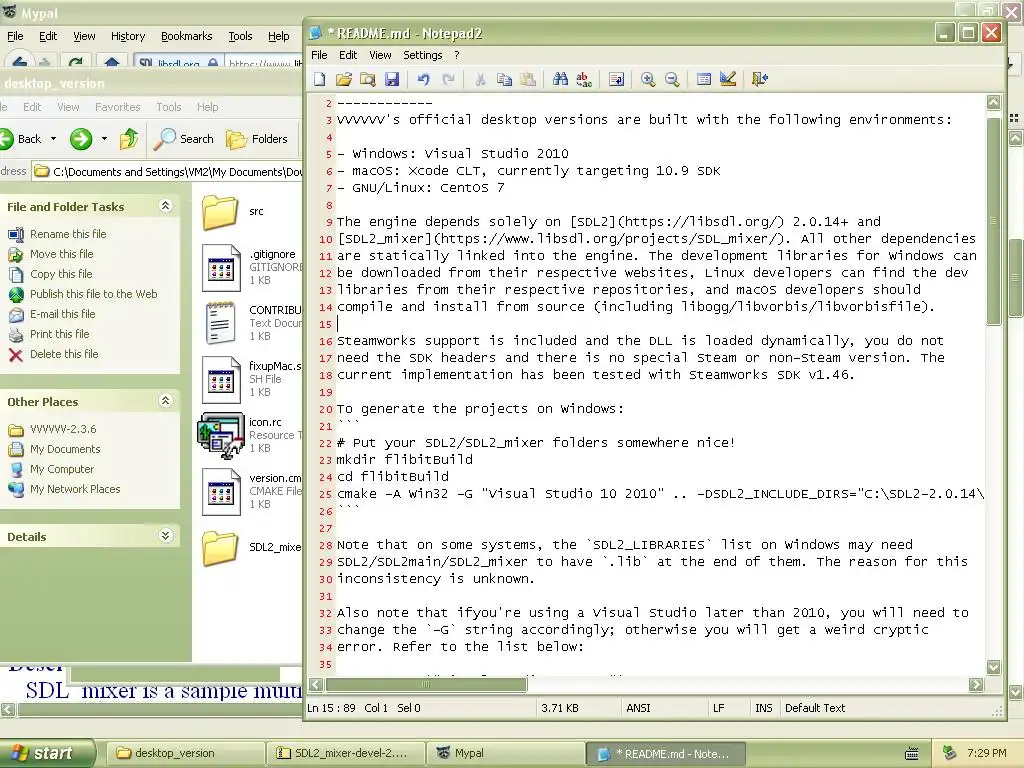
Task: Open Tools menu in Mypal browser
Action: click(x=240, y=36)
